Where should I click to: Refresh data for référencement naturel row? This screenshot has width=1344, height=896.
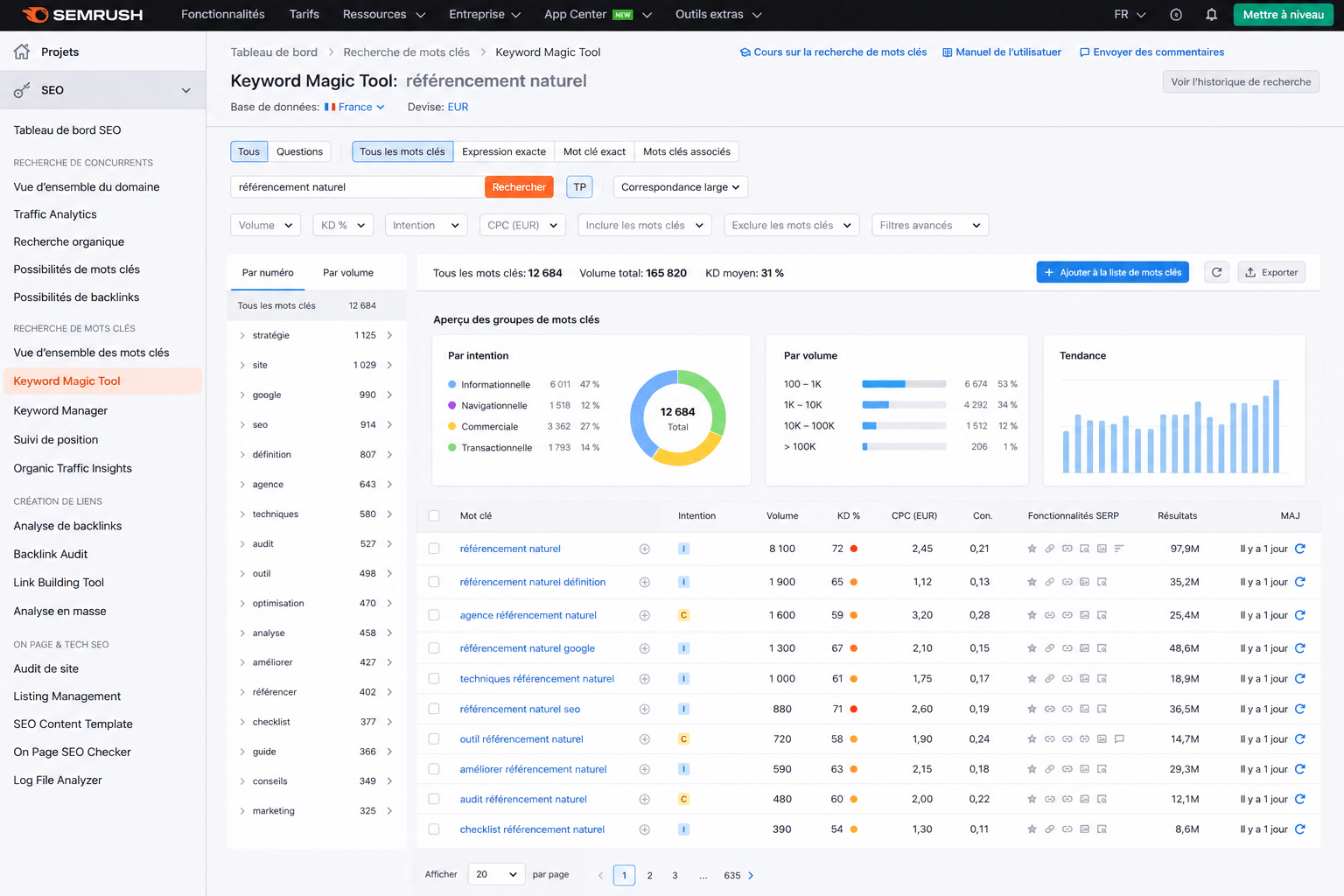pyautogui.click(x=1300, y=549)
